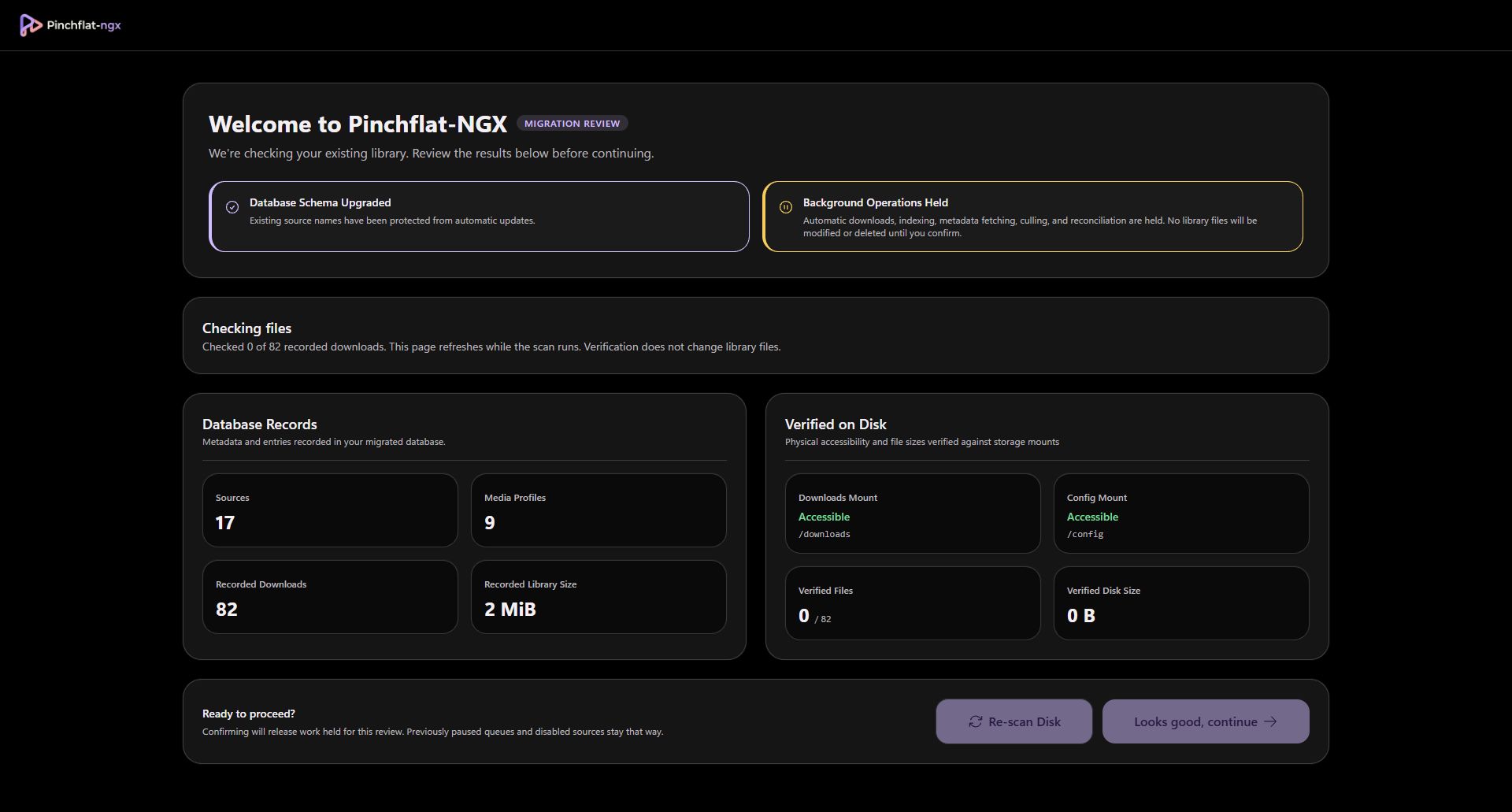Click the checkmark icon beside Database Schema Upgraded
1512x812 pixels.
[232, 207]
